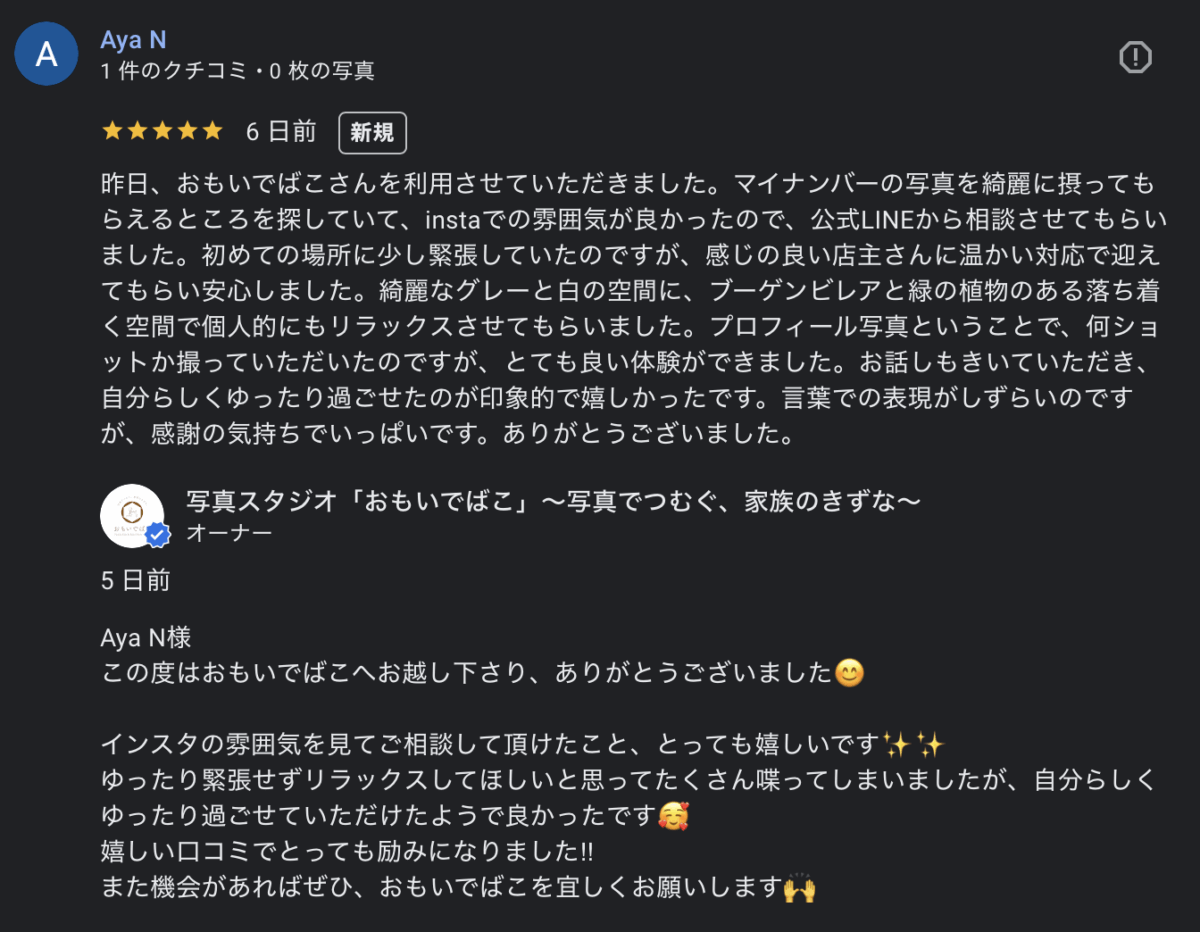Click the fourth rating star
The width and height of the screenshot is (1200, 932).
pyautogui.click(x=189, y=129)
